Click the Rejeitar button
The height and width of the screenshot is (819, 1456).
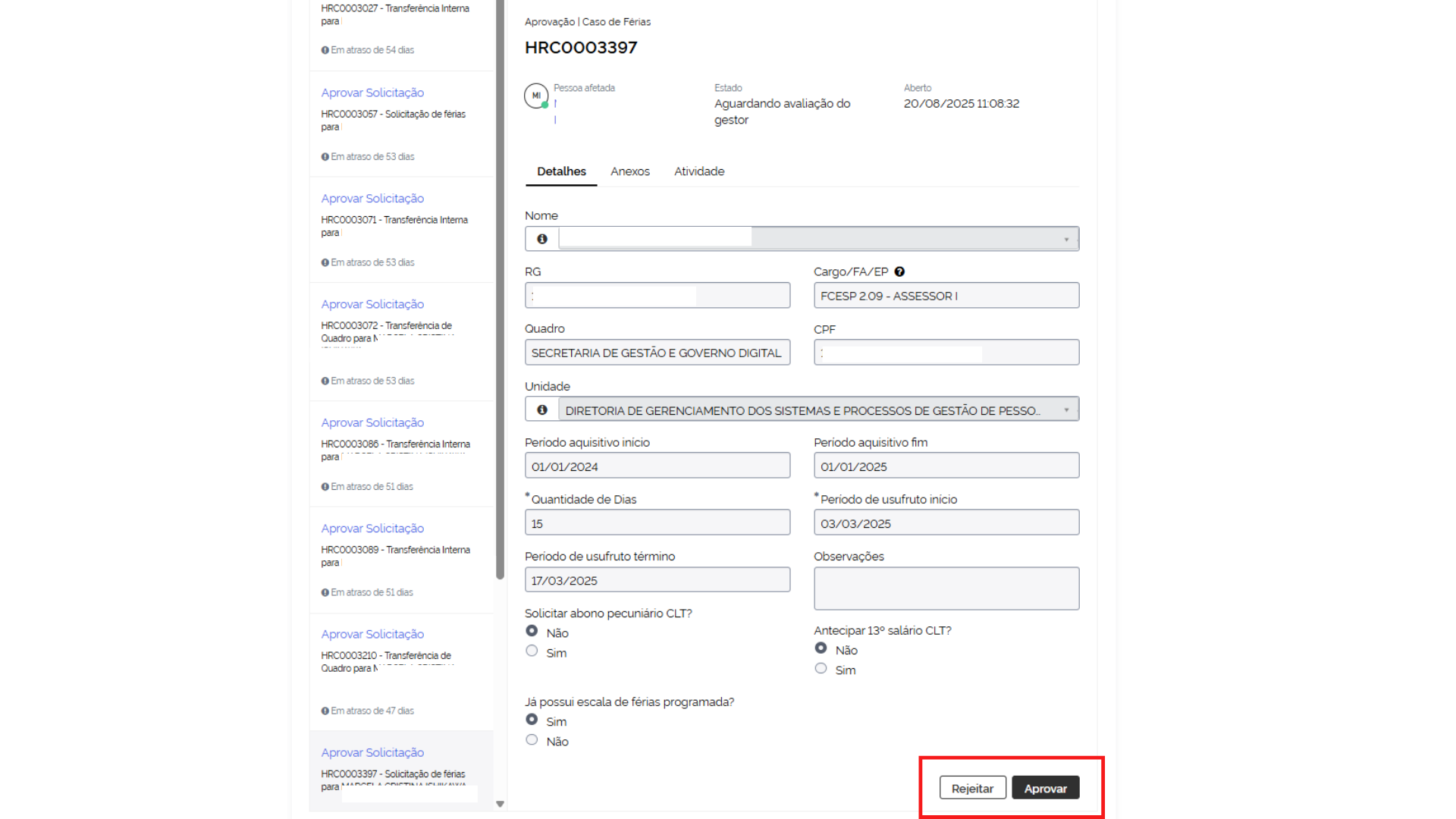click(x=972, y=788)
